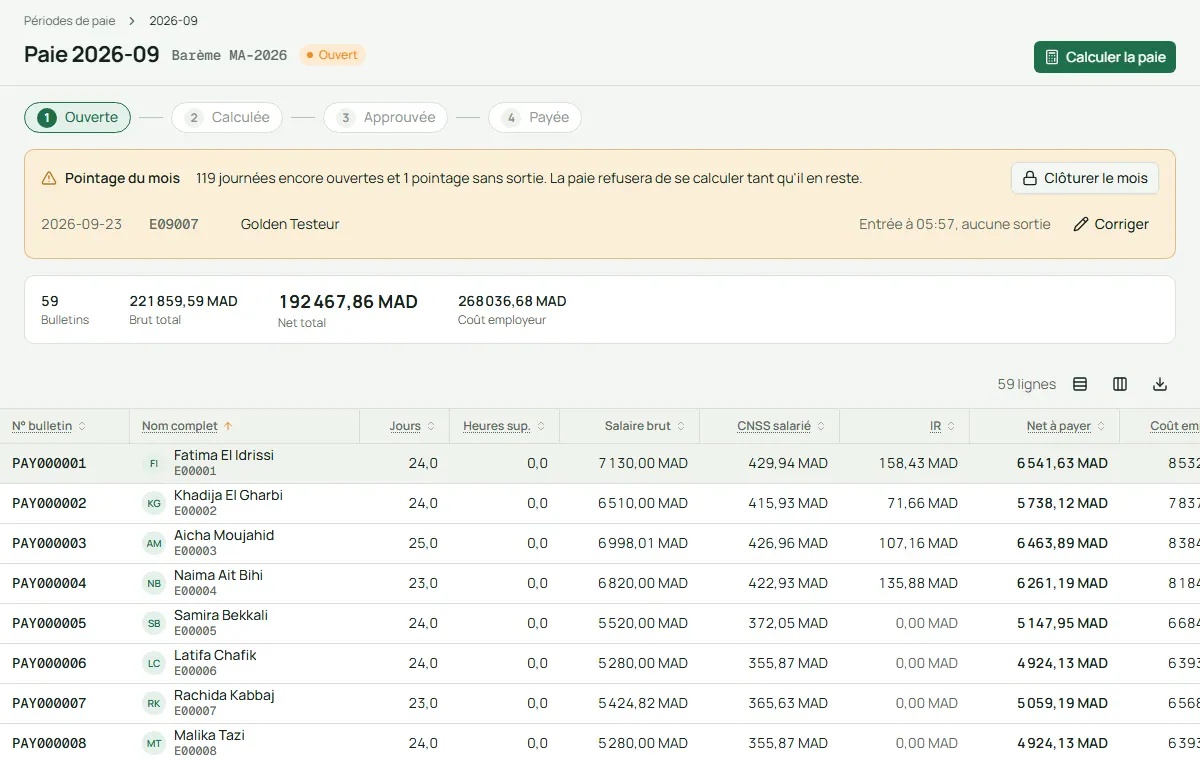Open bulletin PAY000001
Image resolution: width=1200 pixels, height=760 pixels.
49,463
